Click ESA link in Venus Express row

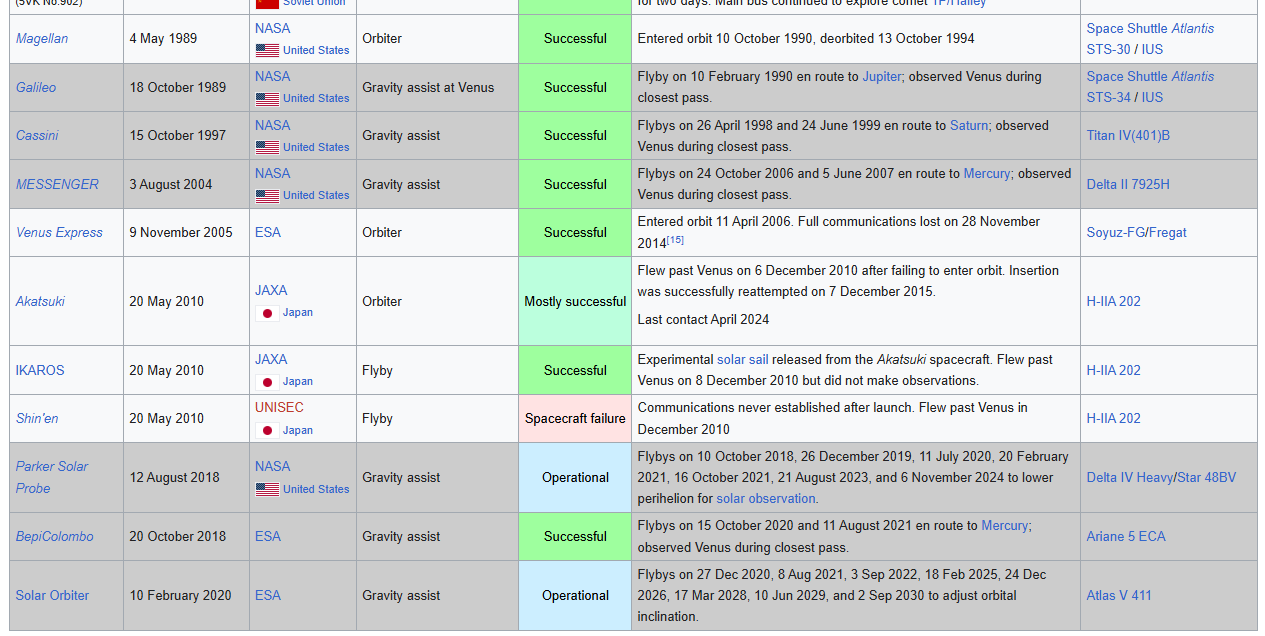[268, 232]
